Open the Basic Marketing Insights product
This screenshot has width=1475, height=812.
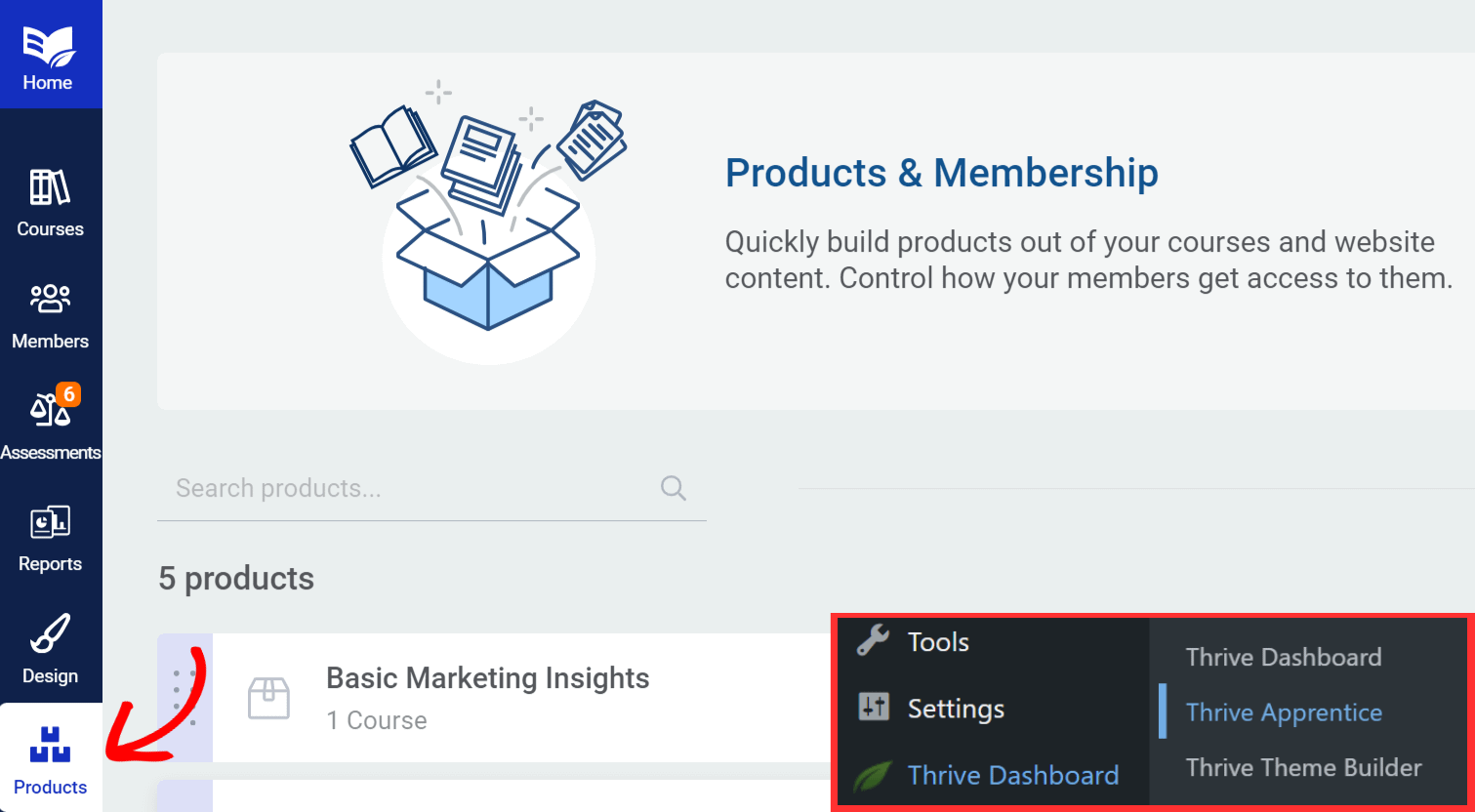click(x=488, y=678)
